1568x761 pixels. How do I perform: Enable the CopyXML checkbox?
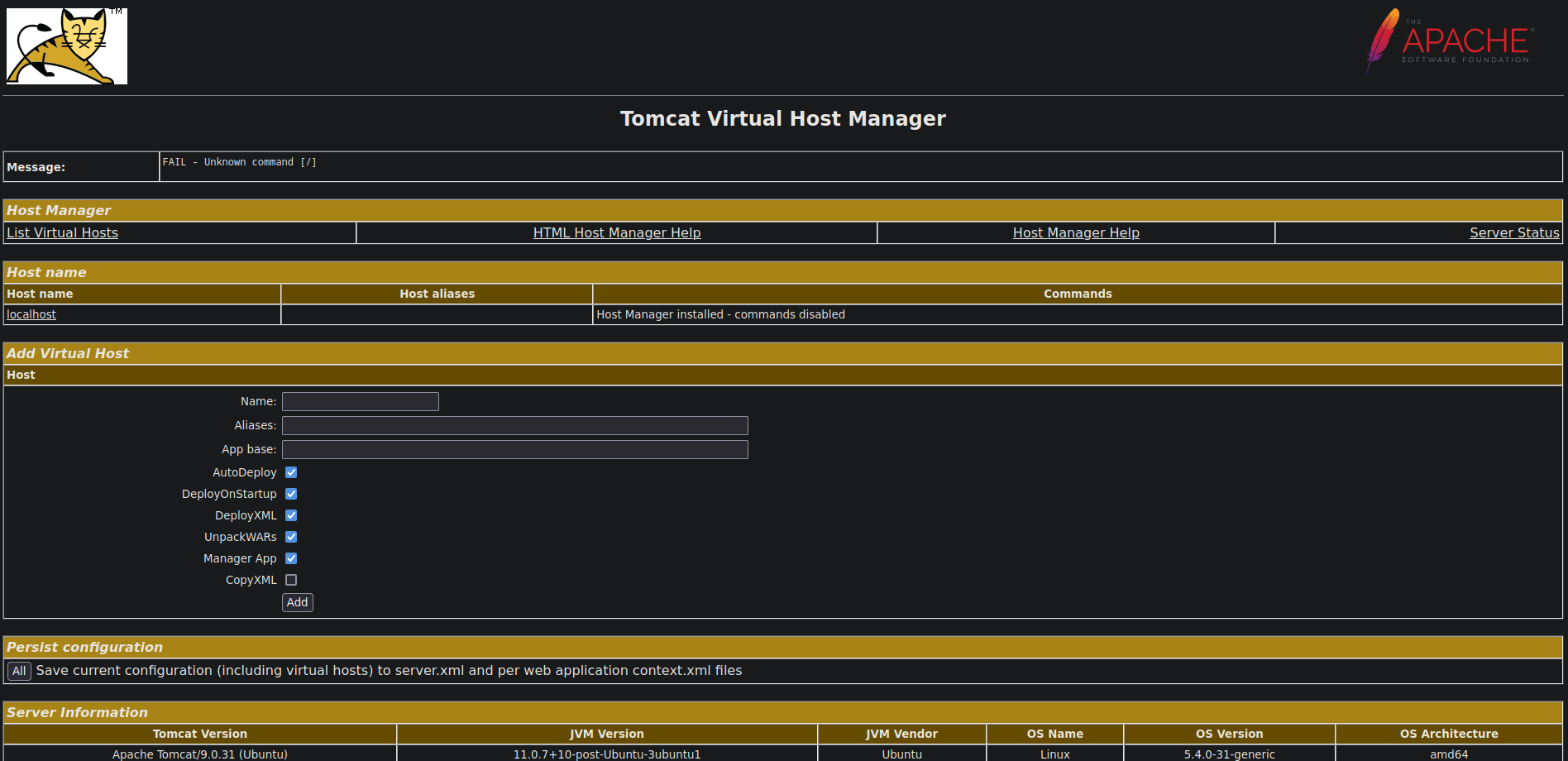click(291, 580)
